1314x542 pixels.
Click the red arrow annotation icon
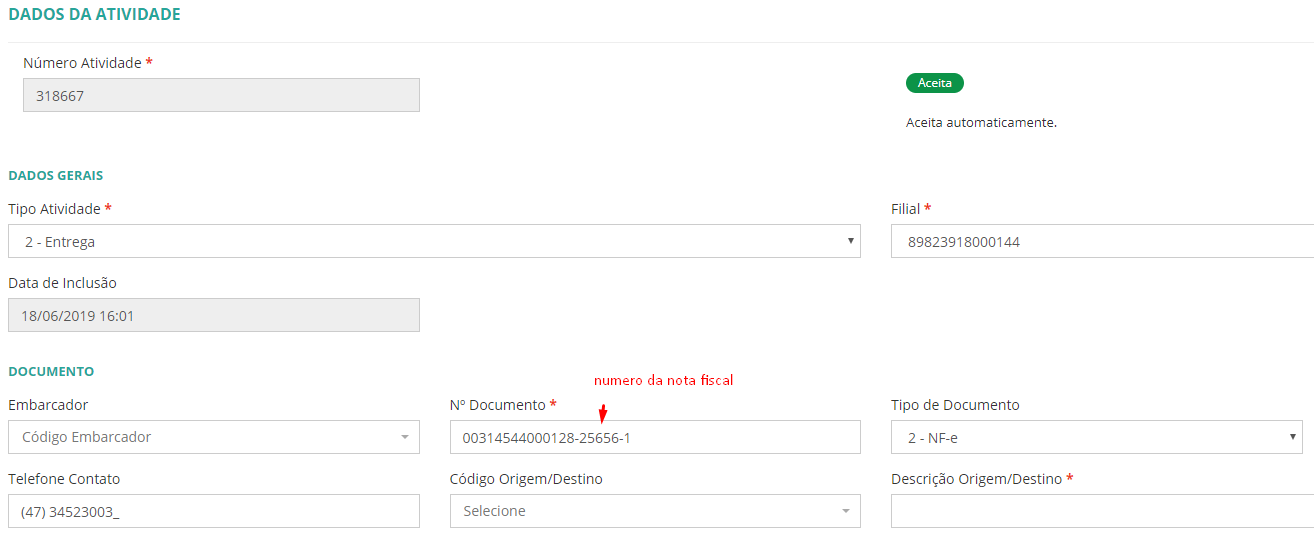[603, 411]
